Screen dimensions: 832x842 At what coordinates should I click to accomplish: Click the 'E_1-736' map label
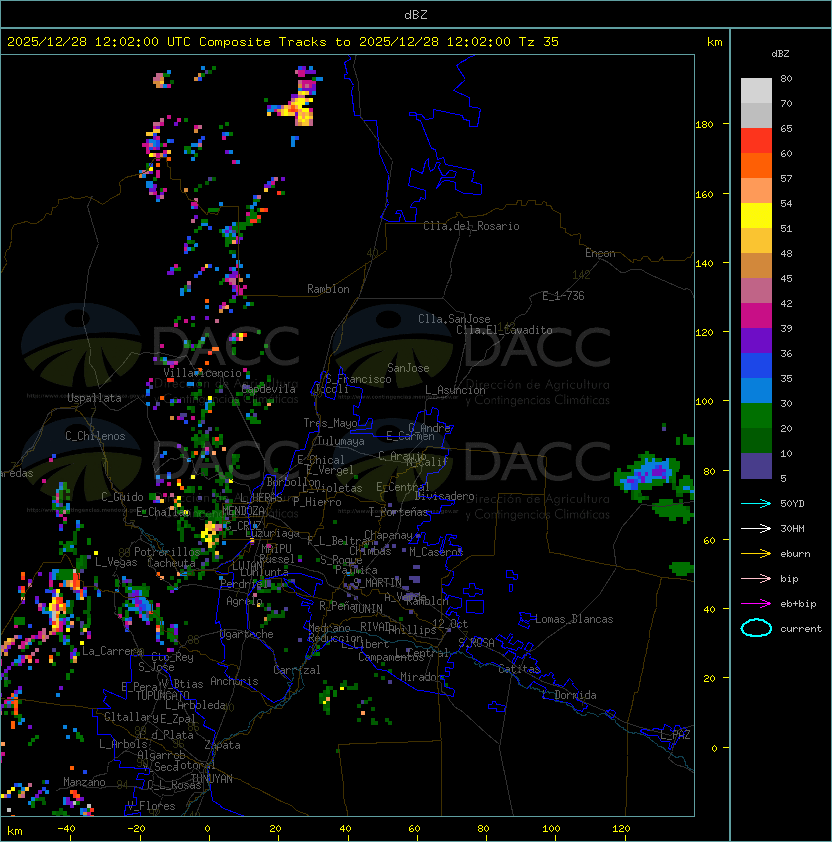tap(563, 296)
